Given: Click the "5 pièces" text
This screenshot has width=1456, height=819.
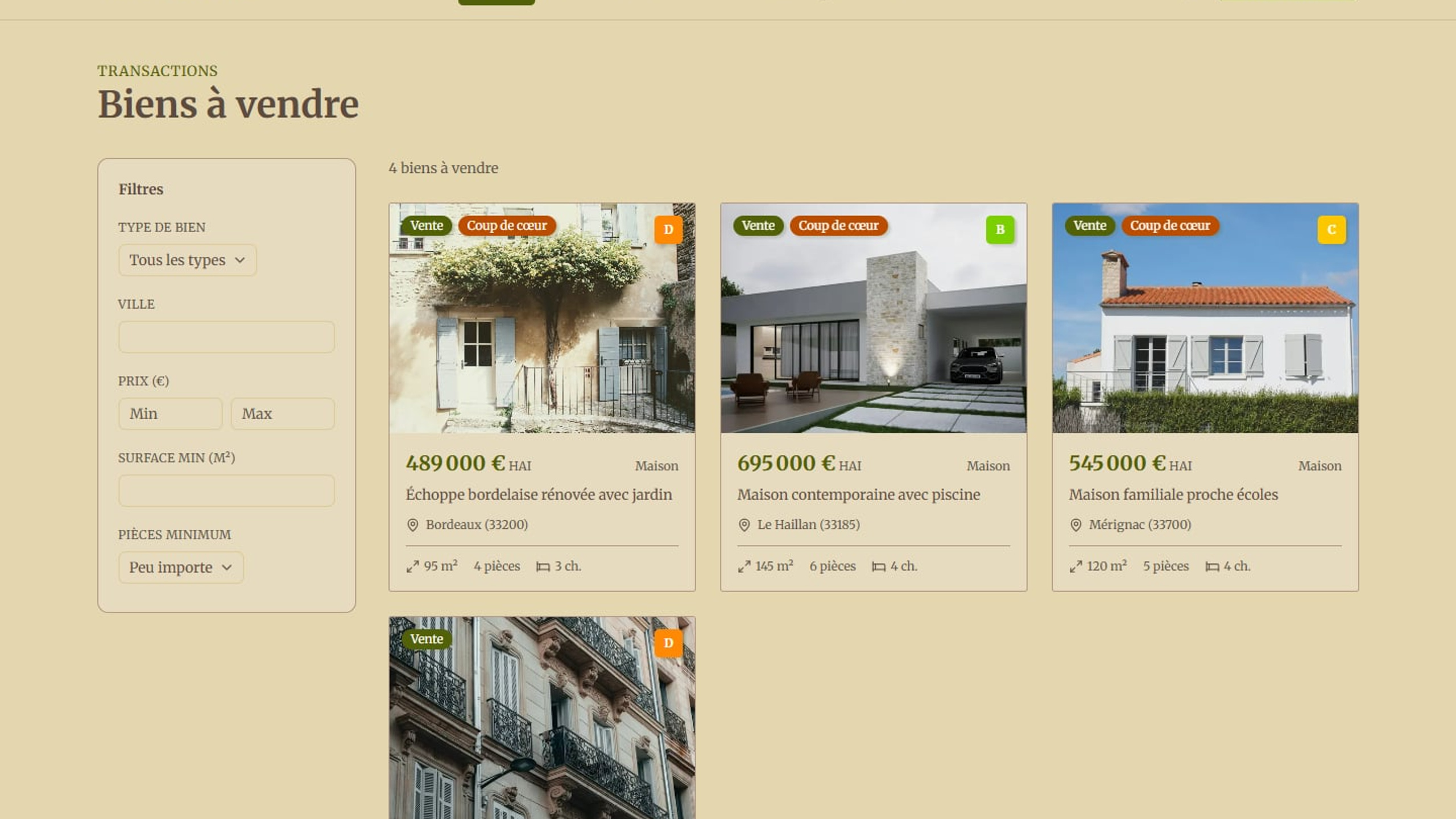Looking at the screenshot, I should 1166,566.
